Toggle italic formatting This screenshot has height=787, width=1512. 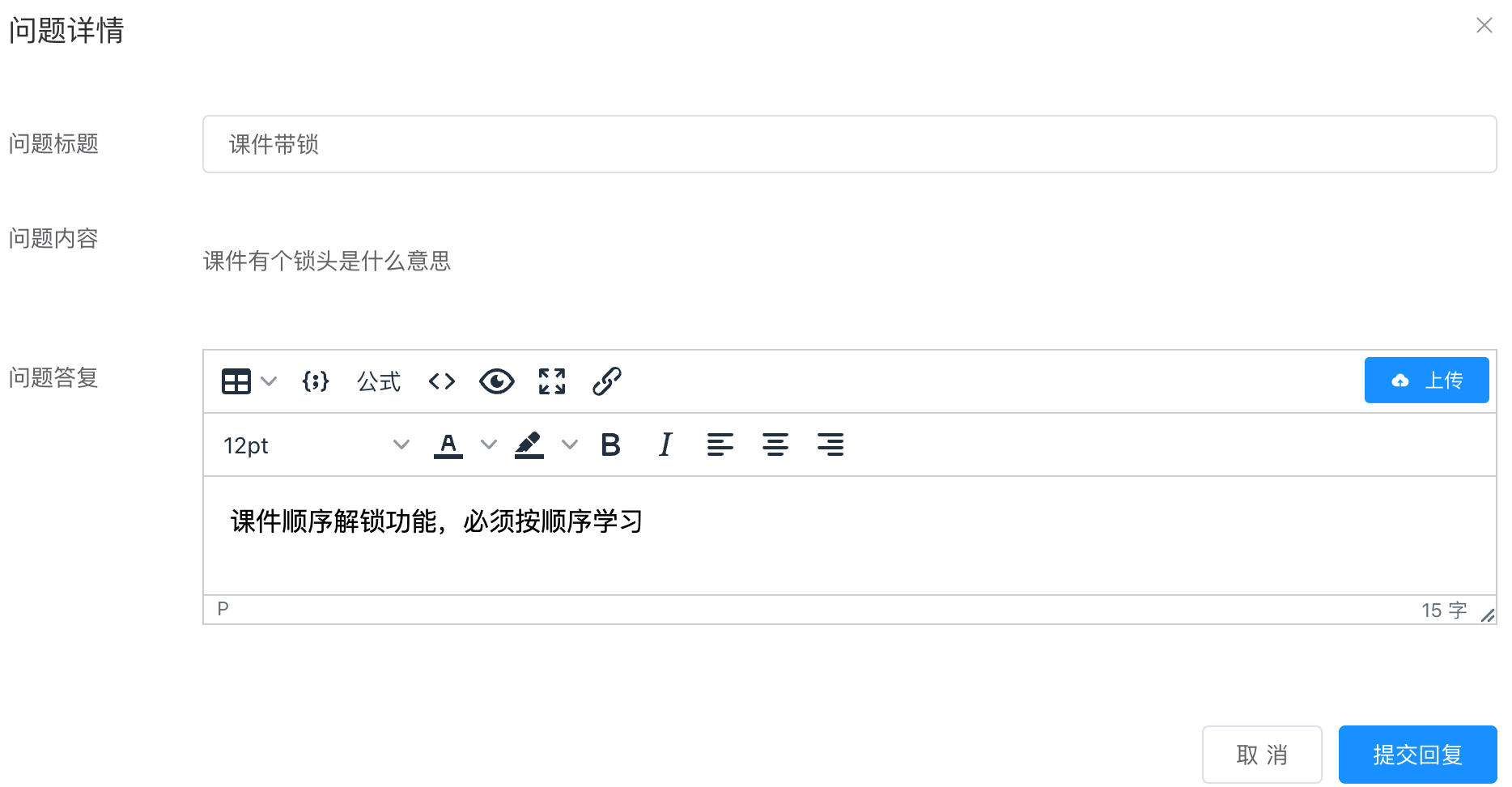(x=665, y=445)
